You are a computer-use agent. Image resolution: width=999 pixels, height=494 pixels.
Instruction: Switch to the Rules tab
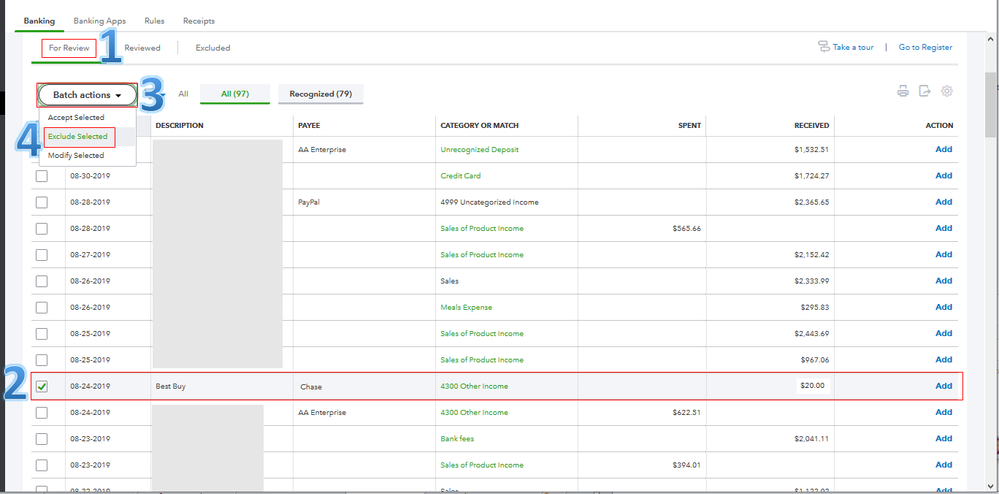[154, 21]
